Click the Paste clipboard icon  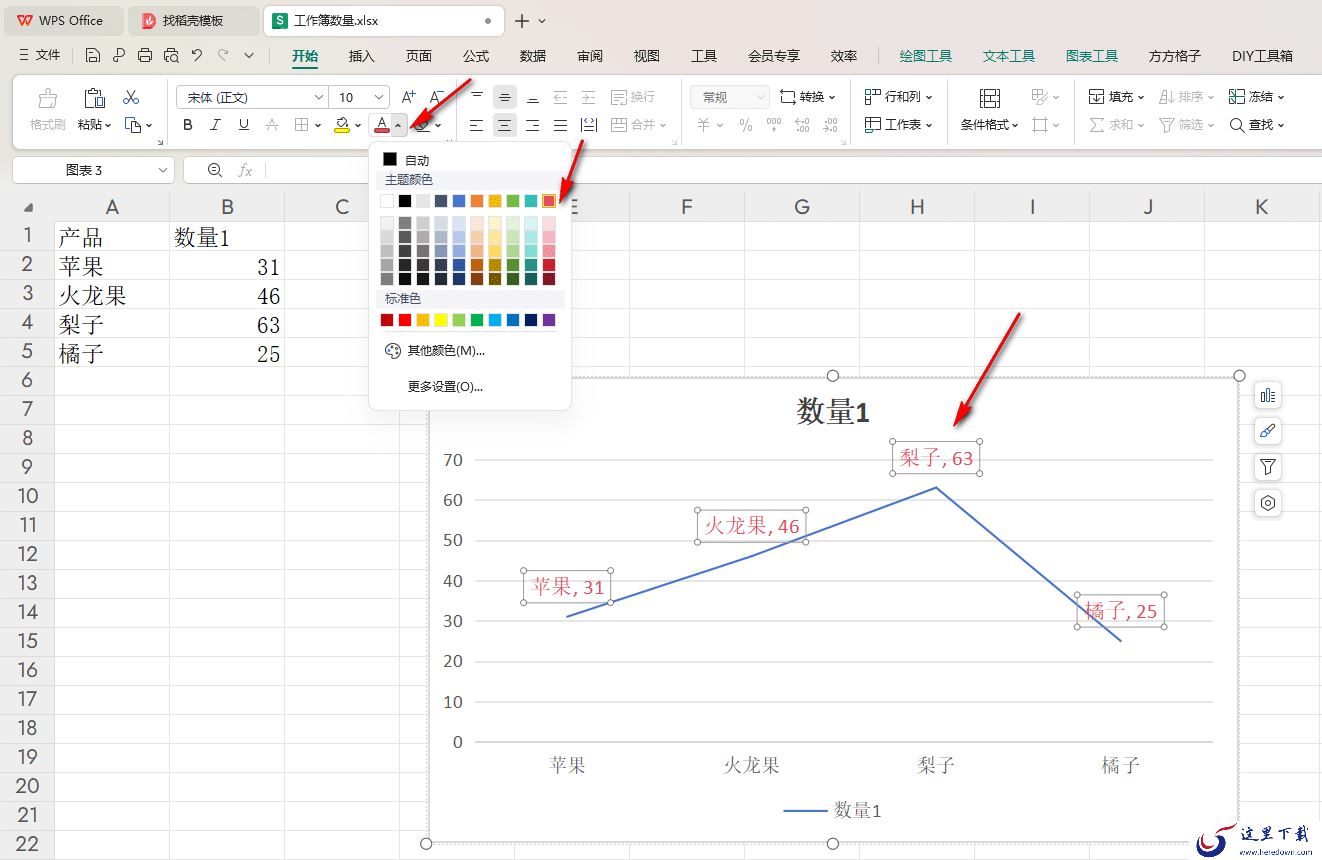pos(94,98)
